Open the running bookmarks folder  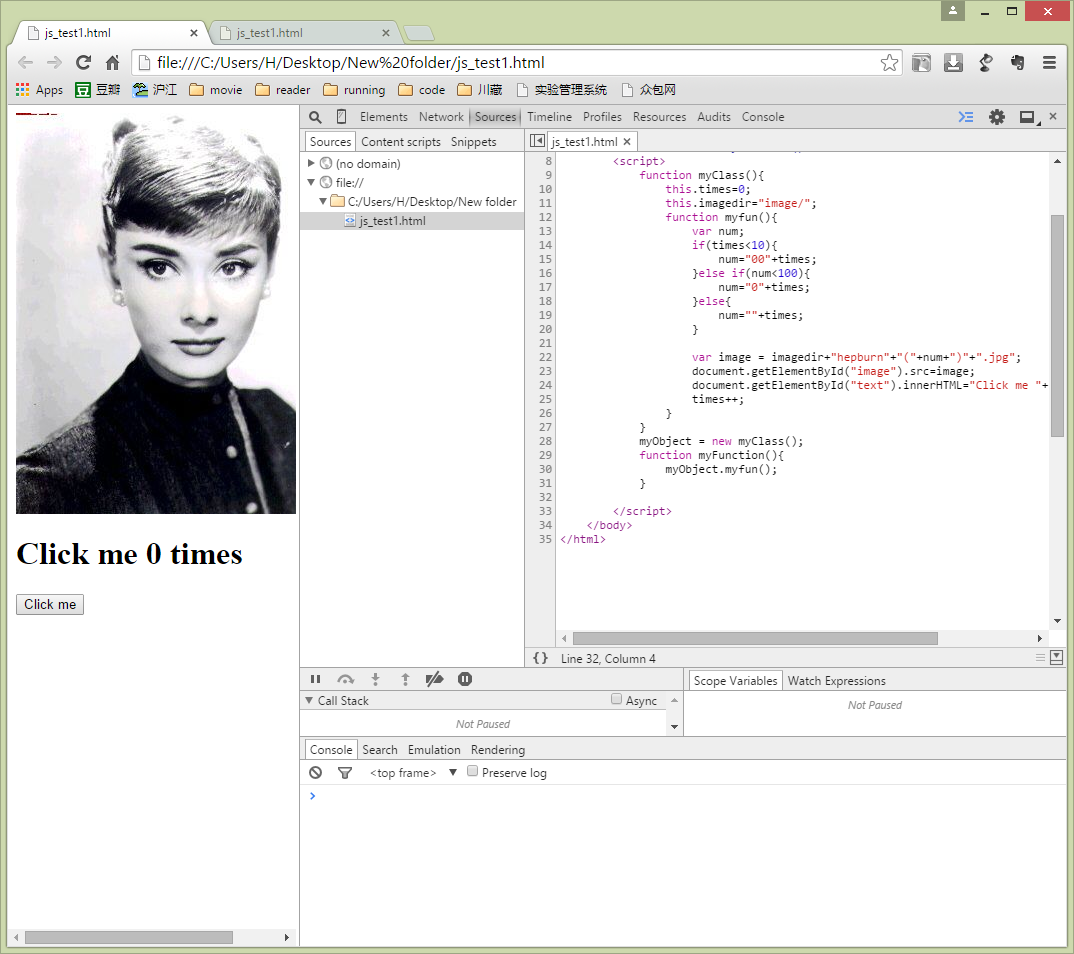point(354,90)
